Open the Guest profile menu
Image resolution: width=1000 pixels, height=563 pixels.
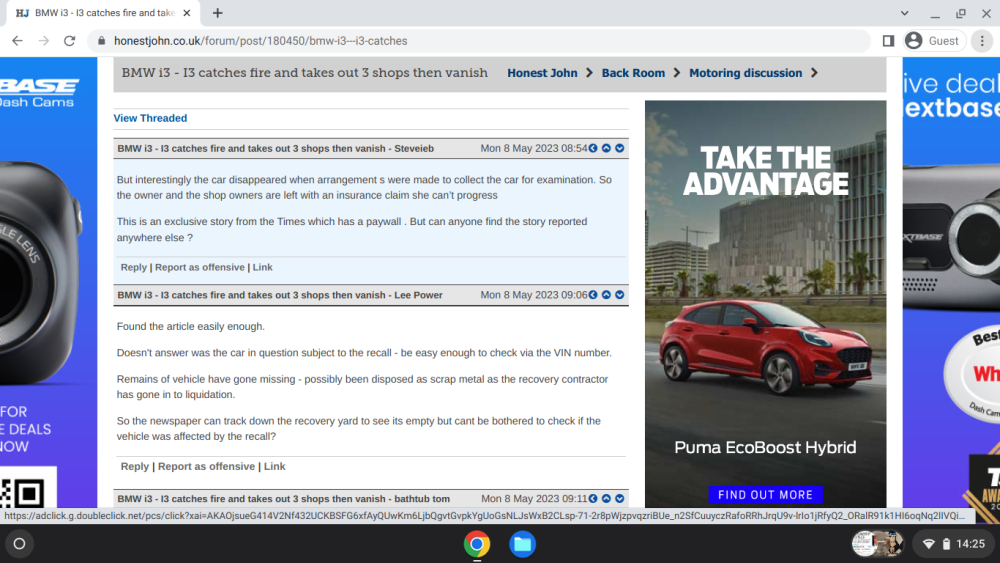[x=934, y=41]
